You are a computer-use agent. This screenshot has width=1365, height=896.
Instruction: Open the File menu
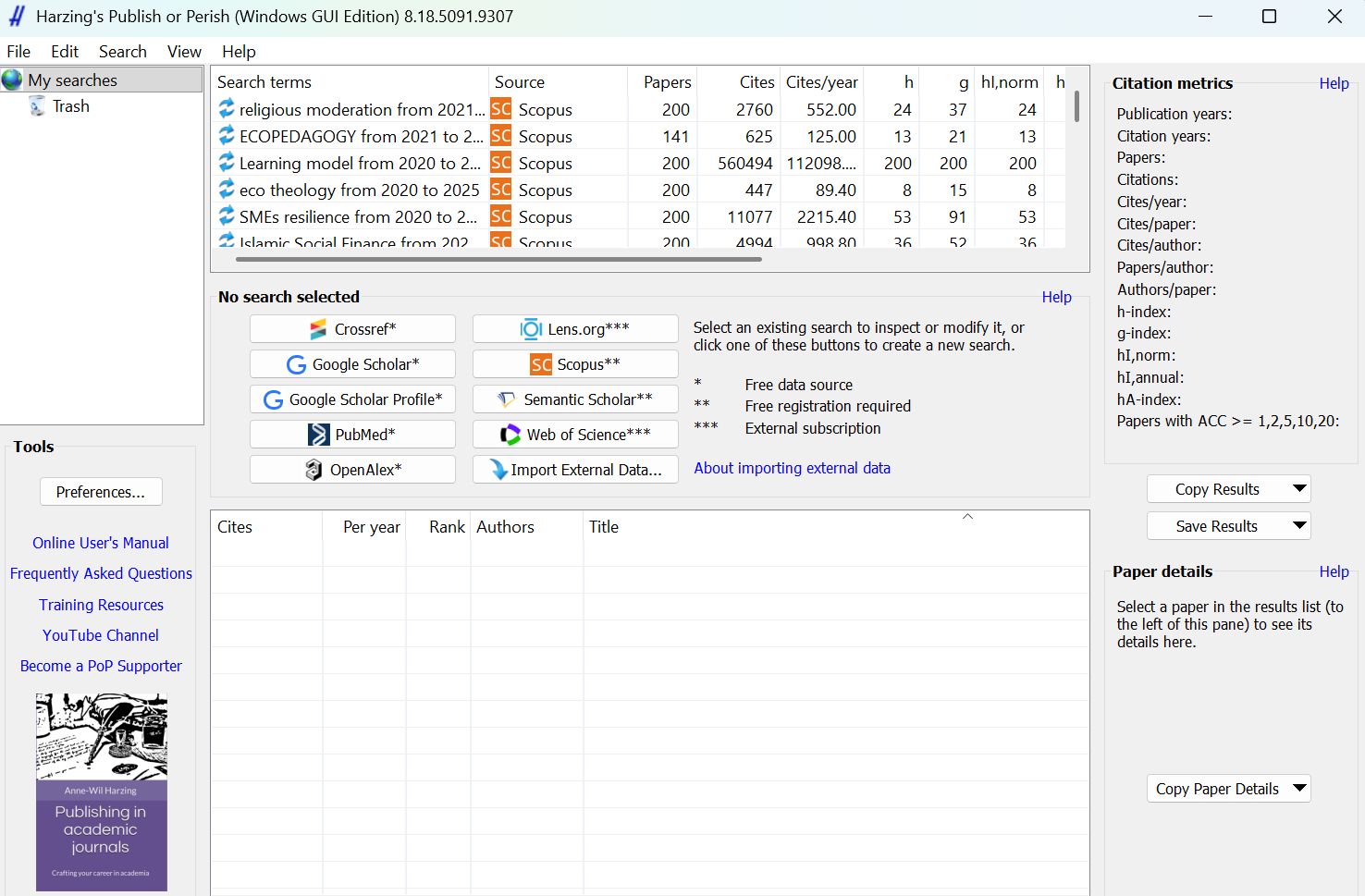click(x=18, y=52)
